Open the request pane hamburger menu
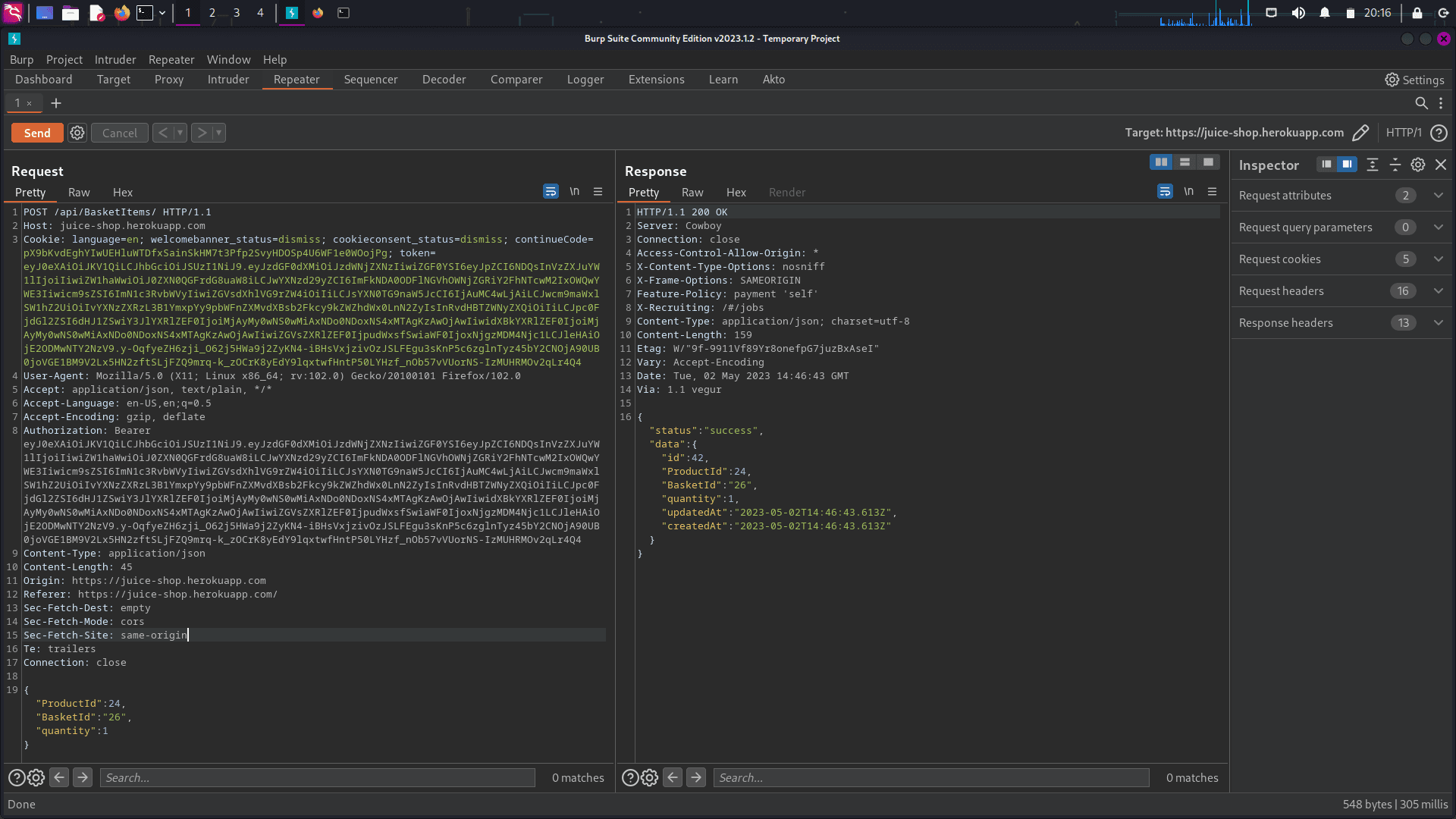Screen dimensions: 1456x819 598,192
